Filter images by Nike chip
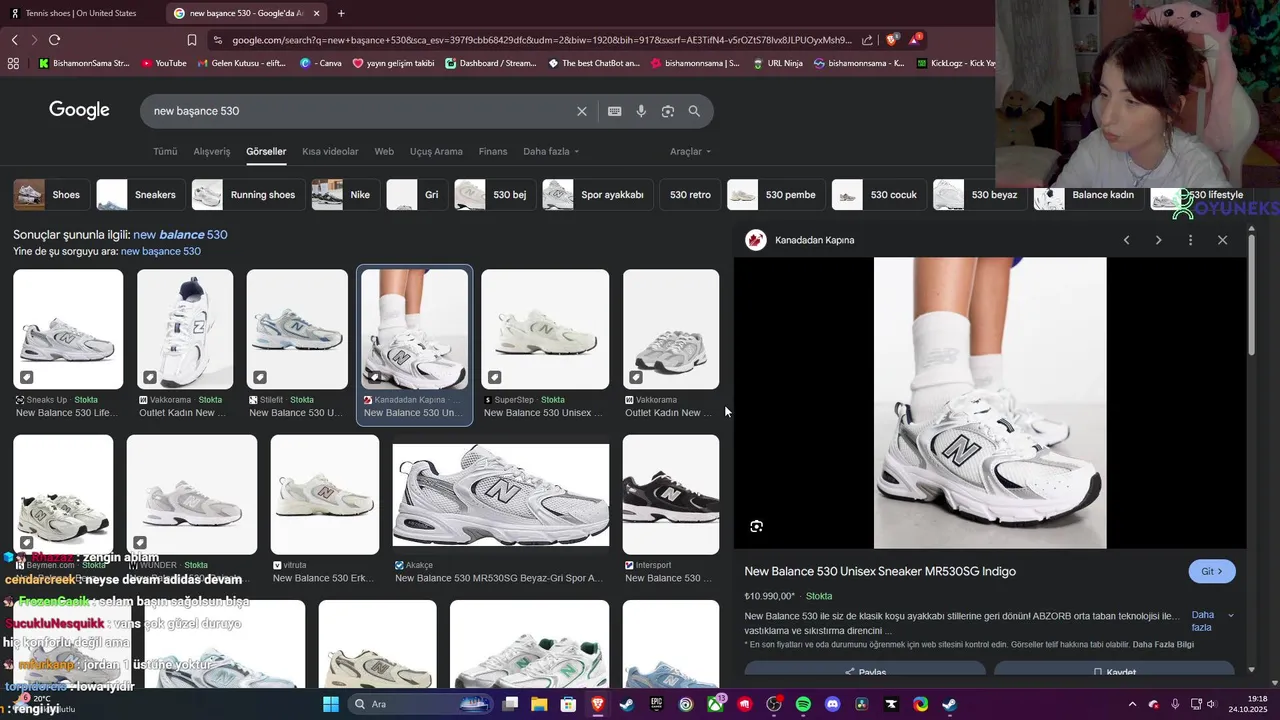The height and width of the screenshot is (720, 1280). click(345, 195)
